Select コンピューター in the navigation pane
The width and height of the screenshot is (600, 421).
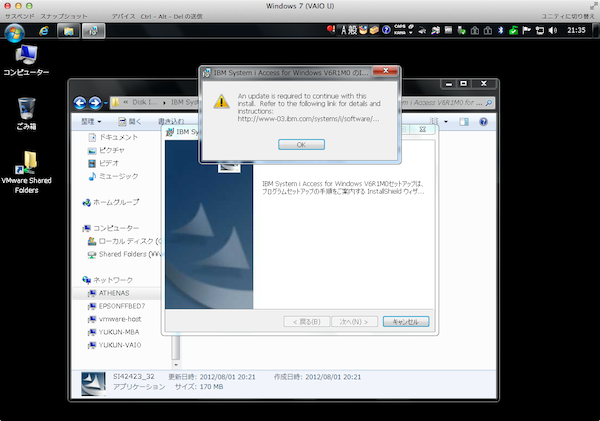(x=111, y=228)
